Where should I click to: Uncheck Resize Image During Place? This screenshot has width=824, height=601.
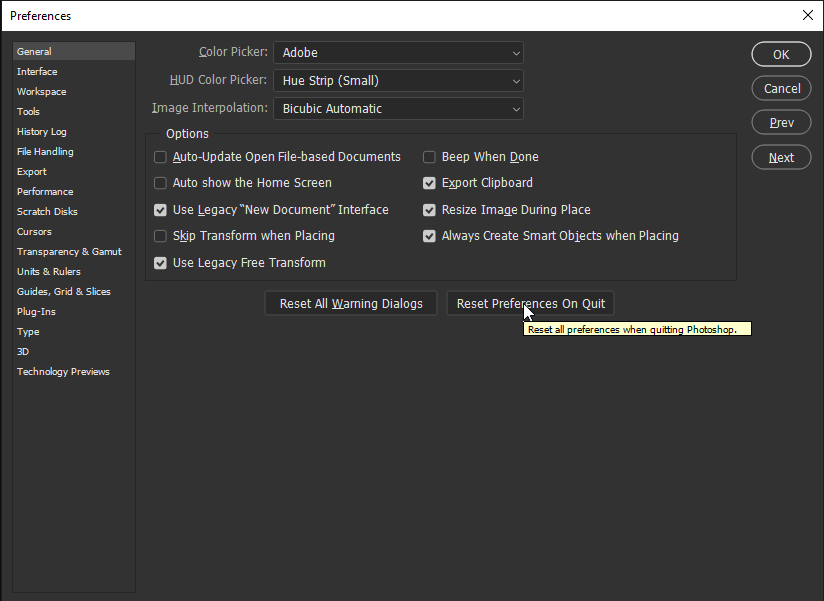pos(429,210)
